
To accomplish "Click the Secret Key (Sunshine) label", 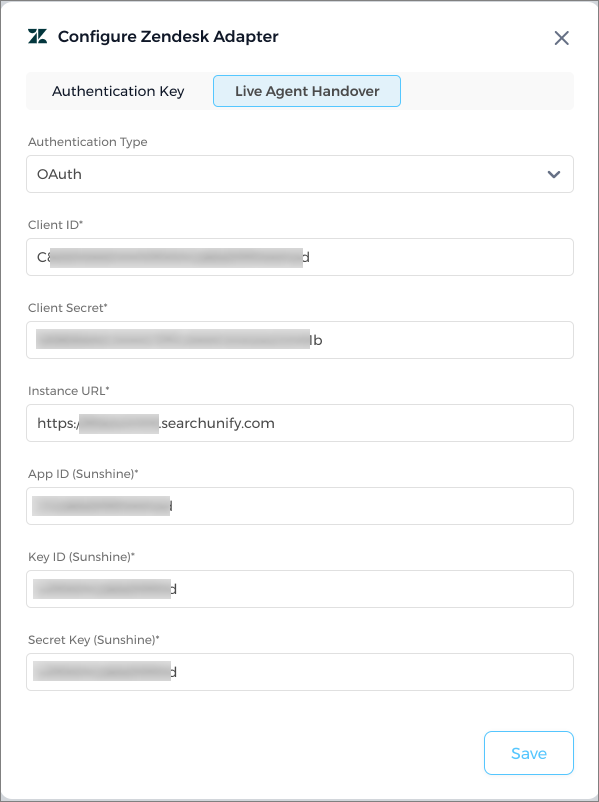I will click(94, 640).
